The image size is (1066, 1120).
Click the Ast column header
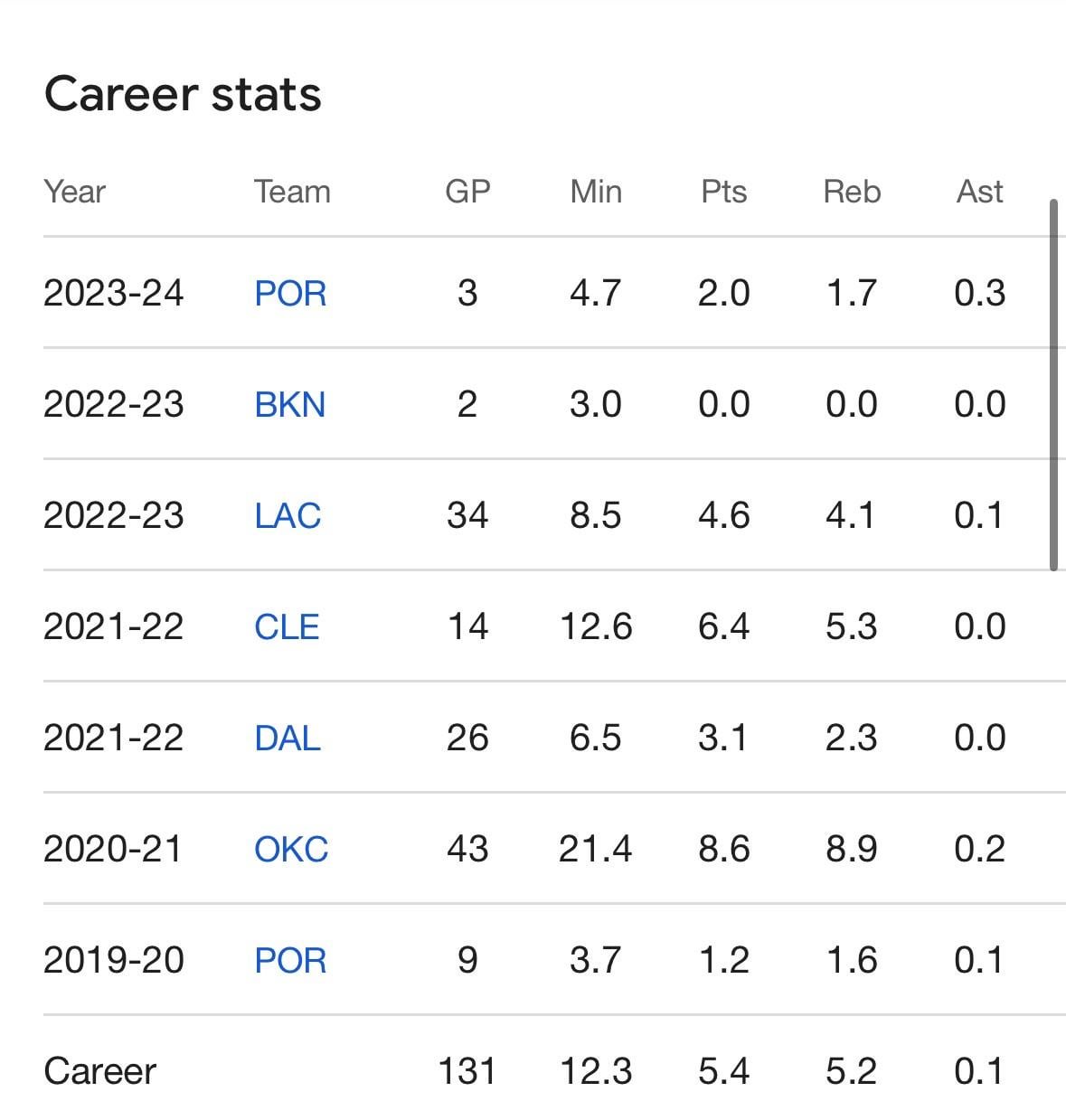pyautogui.click(x=980, y=192)
